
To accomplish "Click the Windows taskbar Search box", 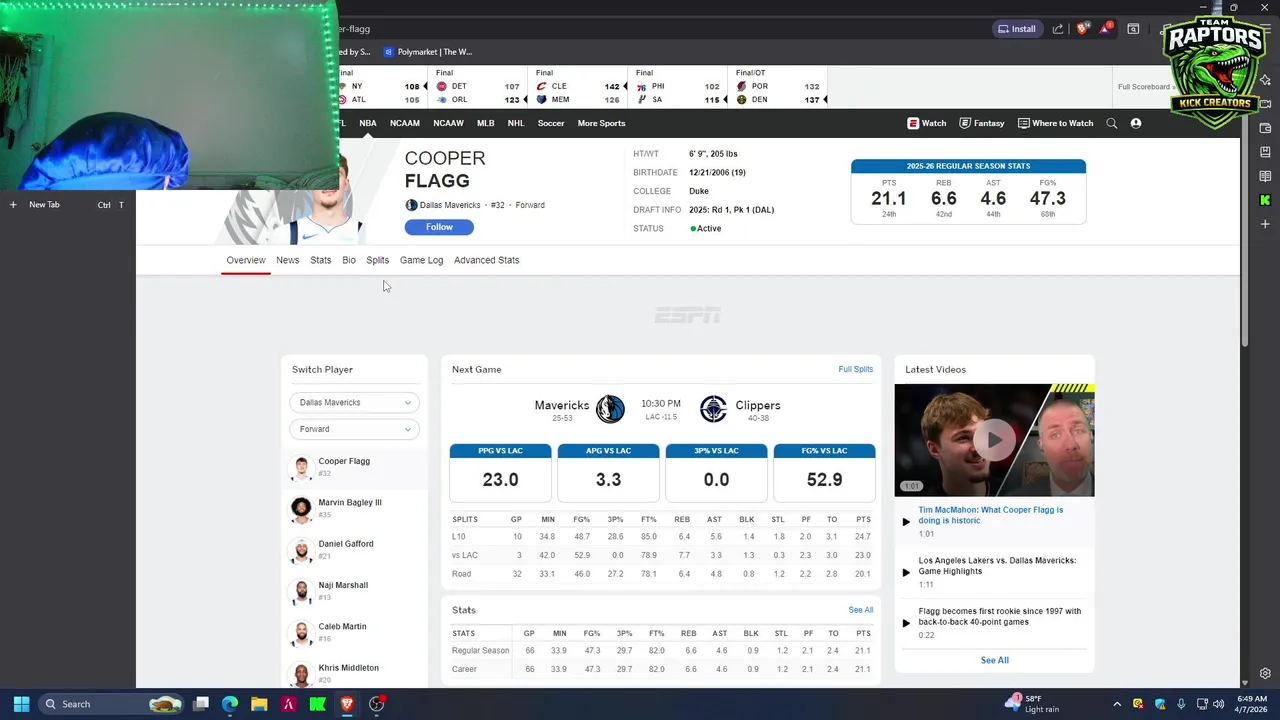I will 110,704.
